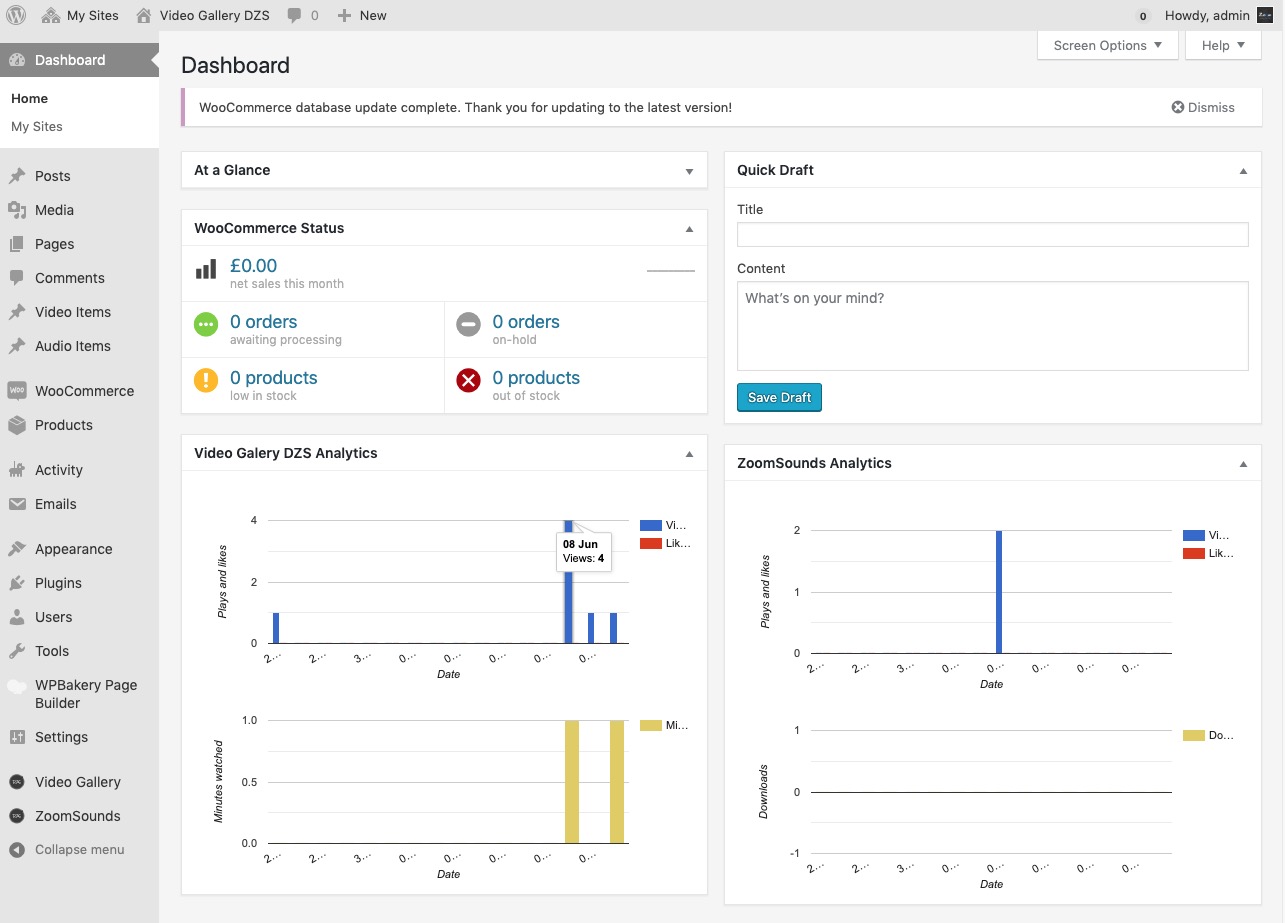This screenshot has width=1285, height=923.
Task: Click the Appearance brush icon
Action: tap(17, 549)
